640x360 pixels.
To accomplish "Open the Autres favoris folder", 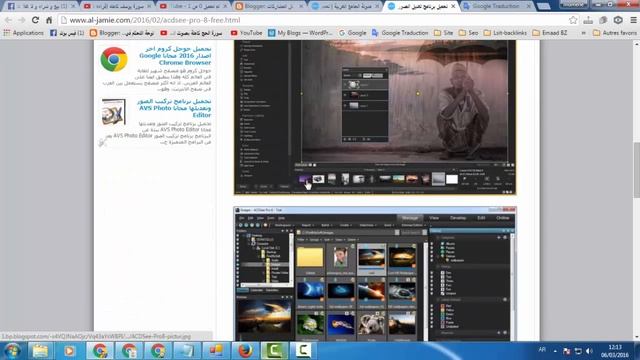I will [614, 33].
